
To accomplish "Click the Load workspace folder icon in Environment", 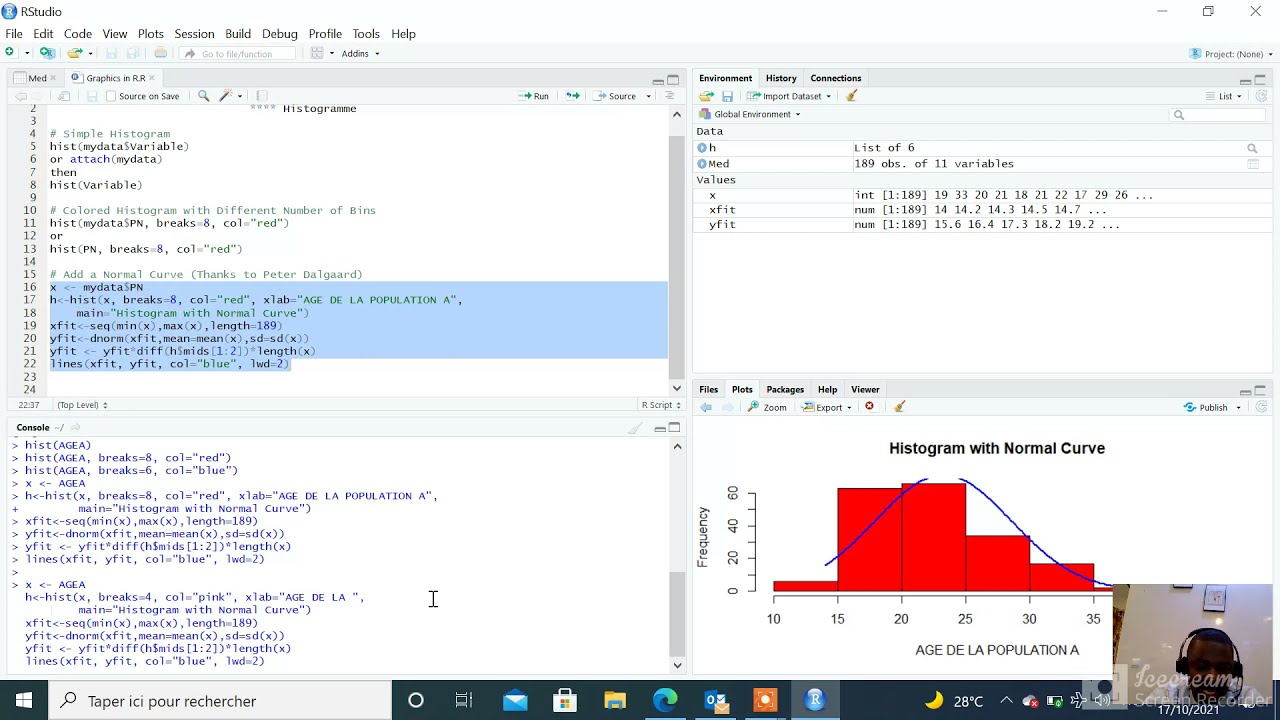I will [706, 96].
